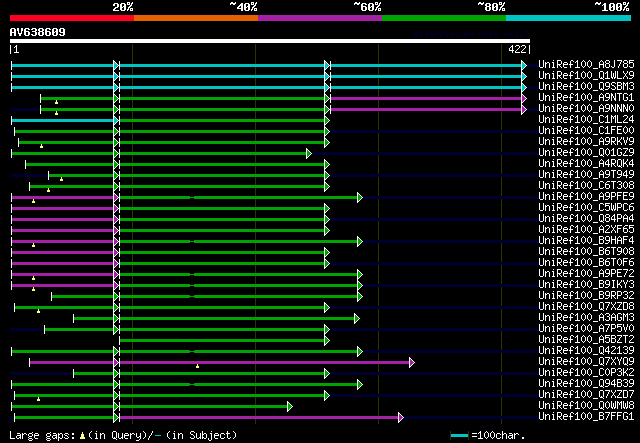Select the UniRef100_B9RP32 hit label
This screenshot has width=640, height=443.
[586, 296]
